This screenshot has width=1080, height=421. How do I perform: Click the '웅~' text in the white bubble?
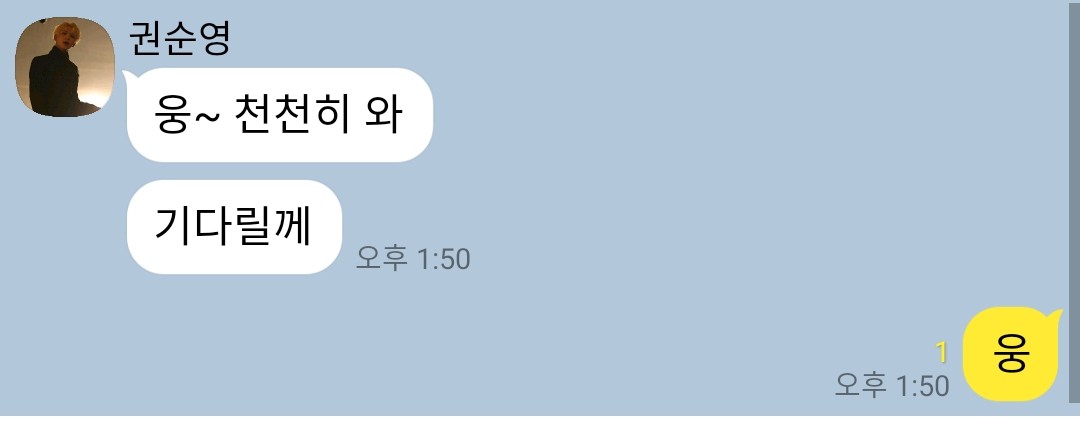tap(187, 116)
